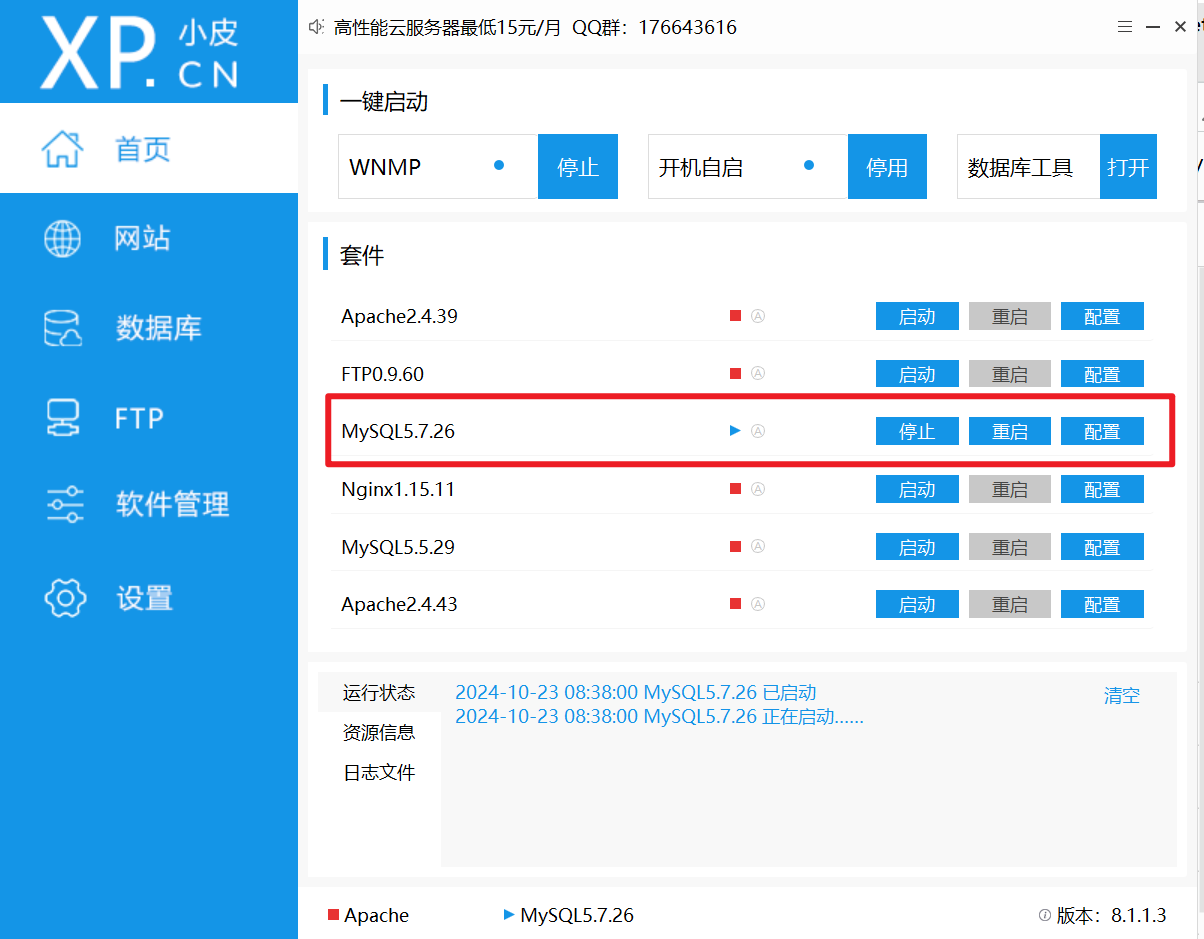Click the WNMP suite selector box
The image size is (1204, 939).
(x=438, y=167)
